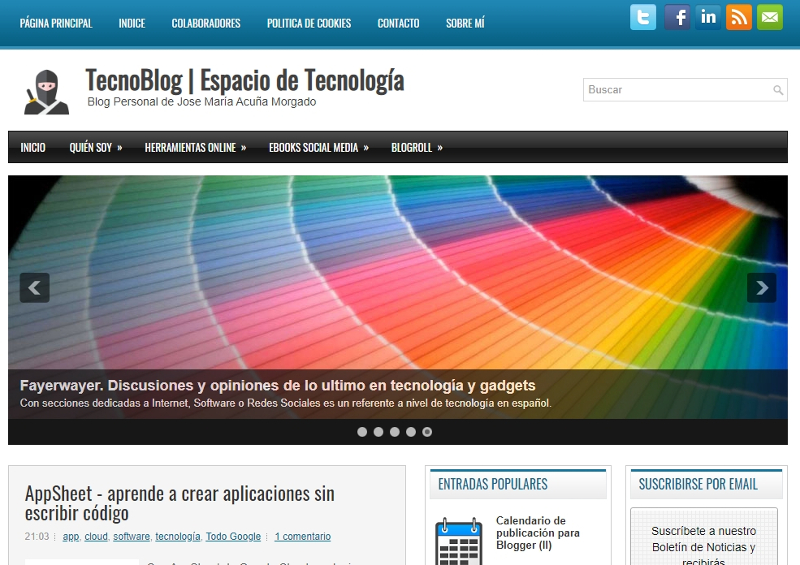Image resolution: width=800 pixels, height=565 pixels.
Task: Select the fourth slider dot
Action: (x=411, y=432)
